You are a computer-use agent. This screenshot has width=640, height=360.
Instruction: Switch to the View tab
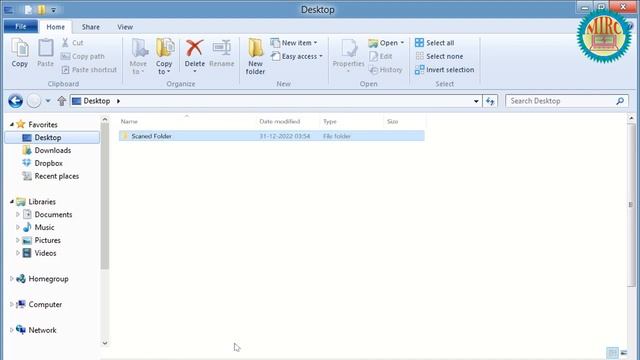coord(125,27)
